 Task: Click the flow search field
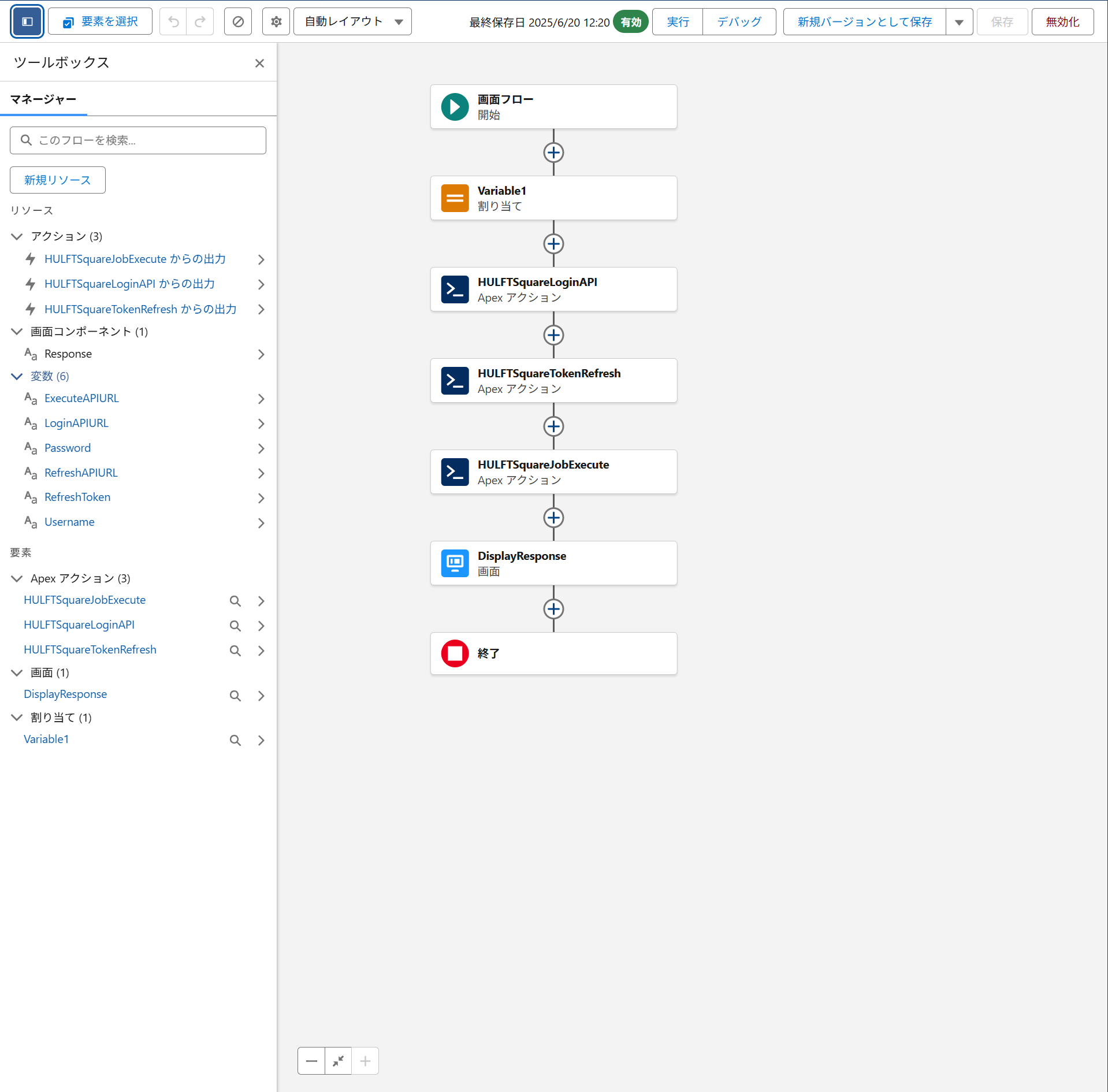(138, 140)
